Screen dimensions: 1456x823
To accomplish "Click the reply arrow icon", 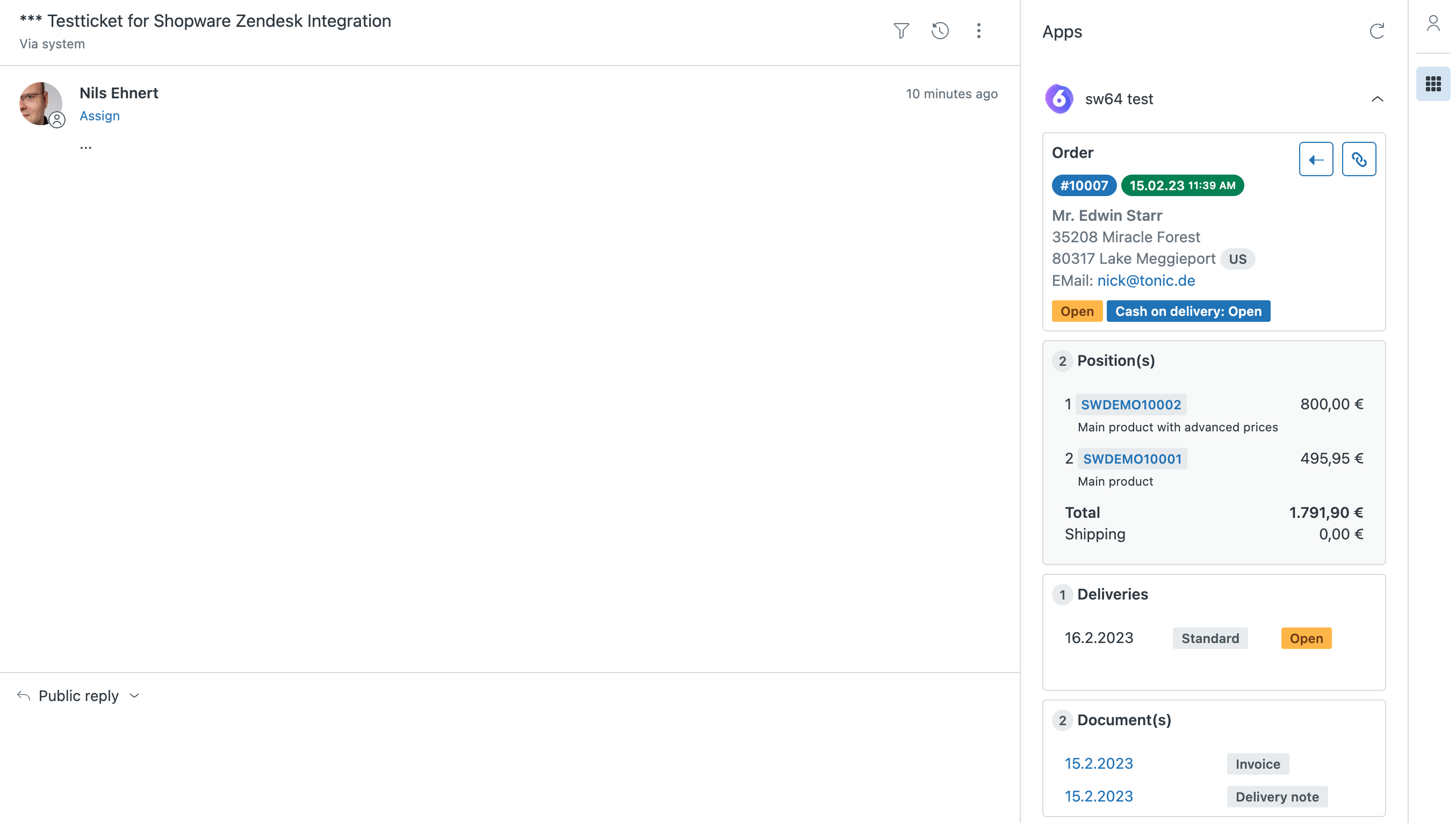I will (x=24, y=695).
